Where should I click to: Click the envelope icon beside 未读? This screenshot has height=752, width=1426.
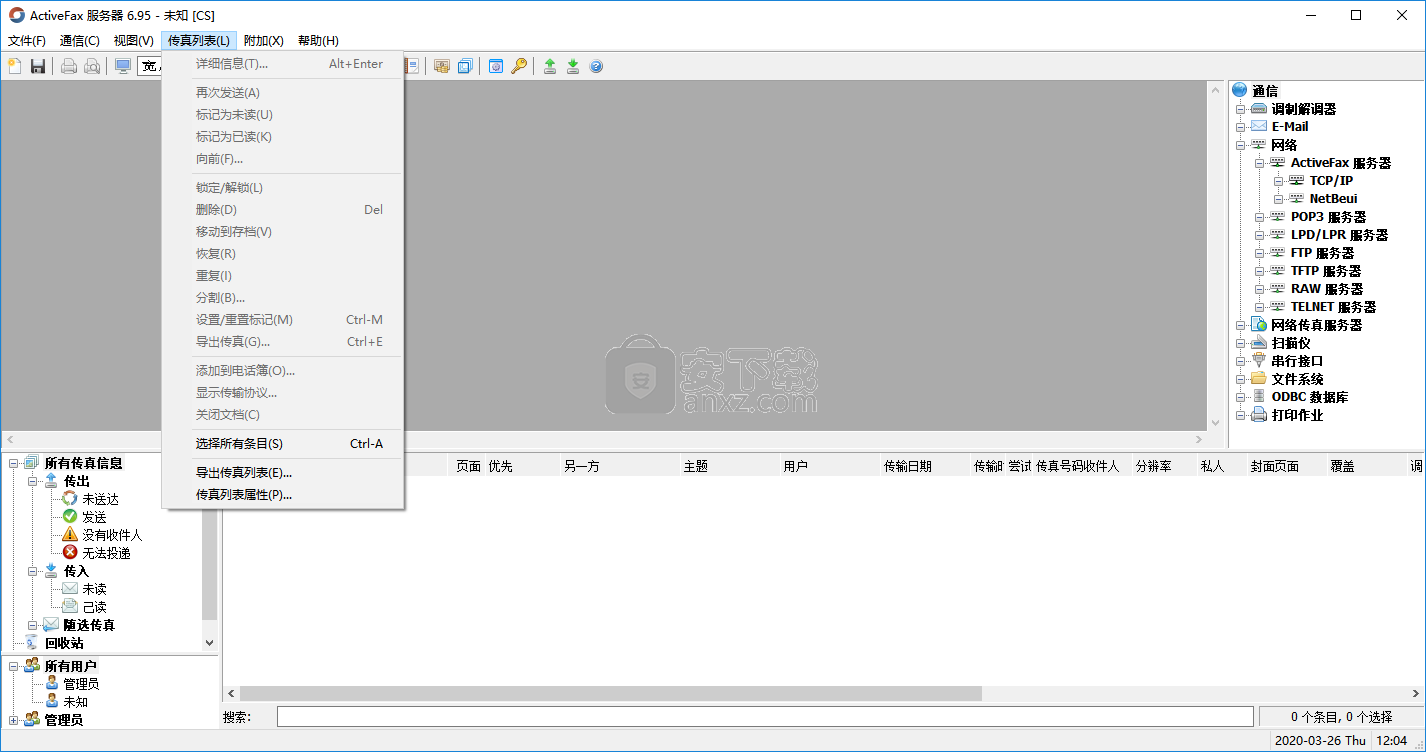point(70,589)
